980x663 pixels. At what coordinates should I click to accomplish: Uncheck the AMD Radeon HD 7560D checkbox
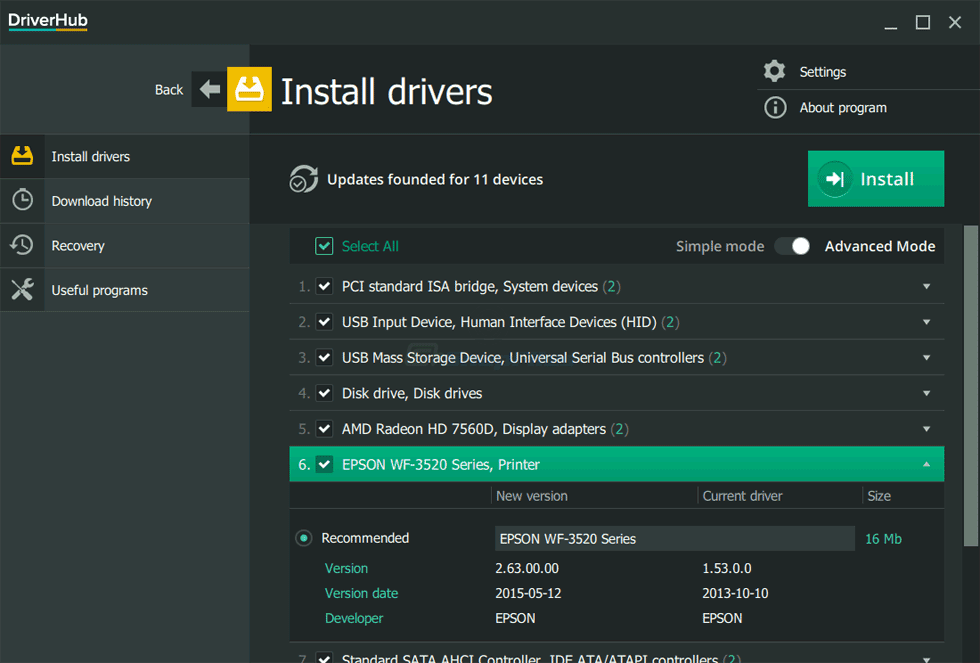point(324,429)
